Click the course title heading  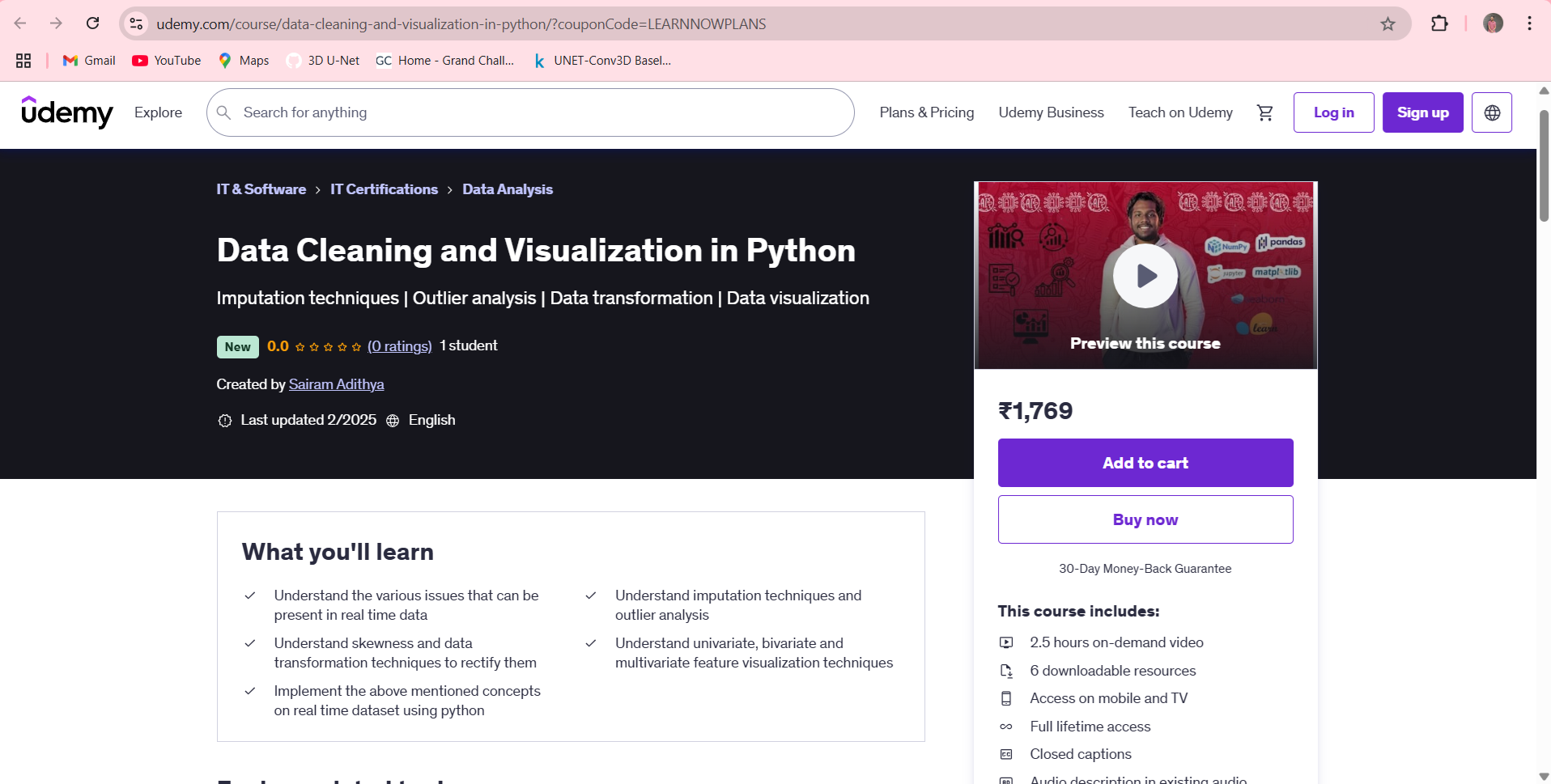tap(536, 250)
